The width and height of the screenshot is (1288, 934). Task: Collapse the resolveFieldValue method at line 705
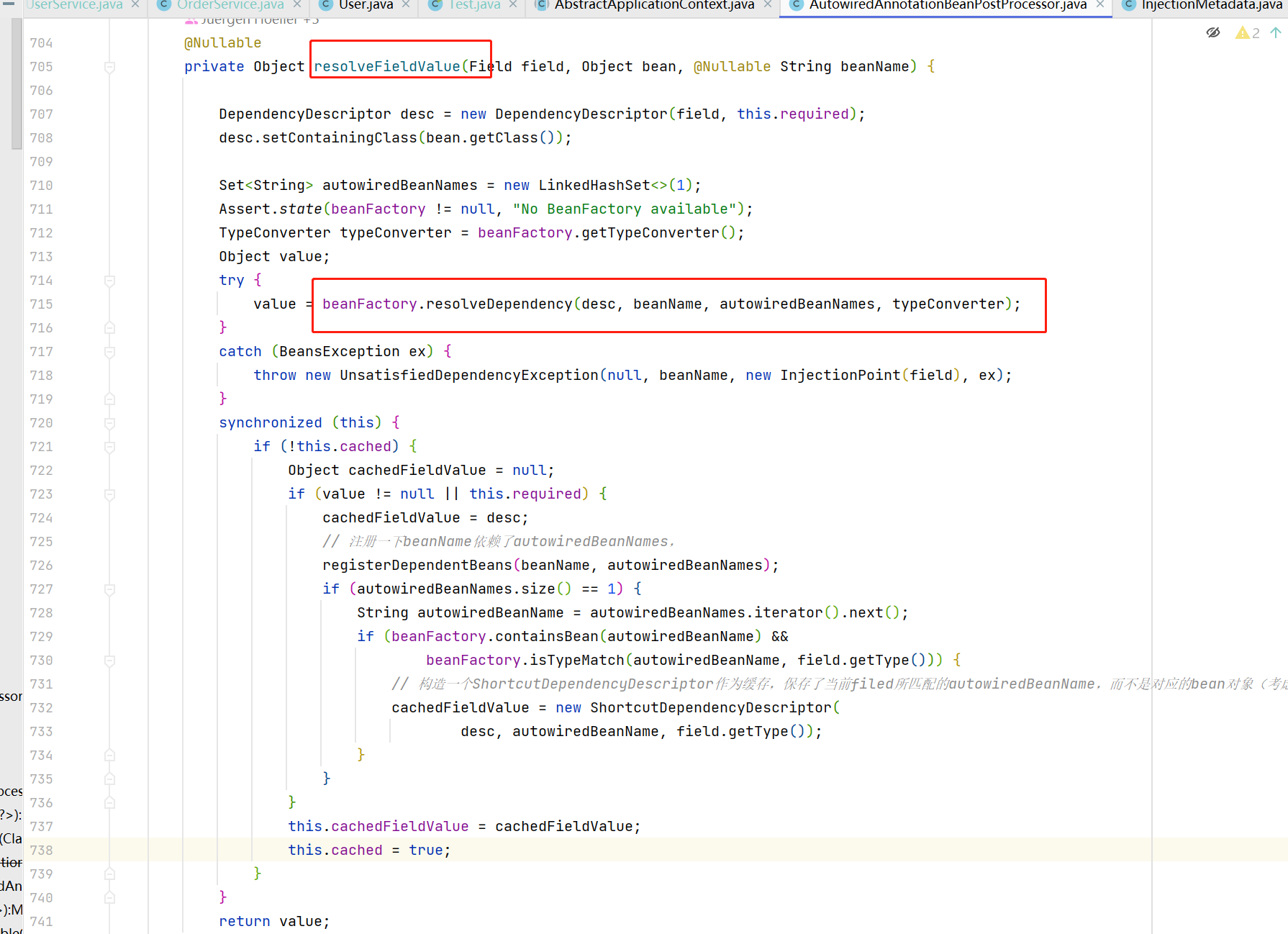pyautogui.click(x=110, y=67)
